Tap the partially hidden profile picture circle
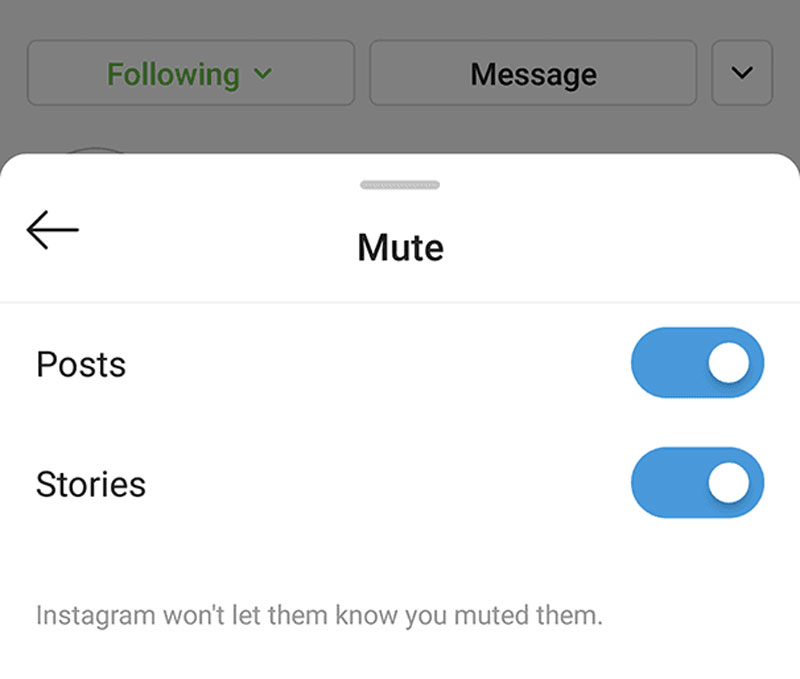The image size is (800, 679). tap(97, 151)
